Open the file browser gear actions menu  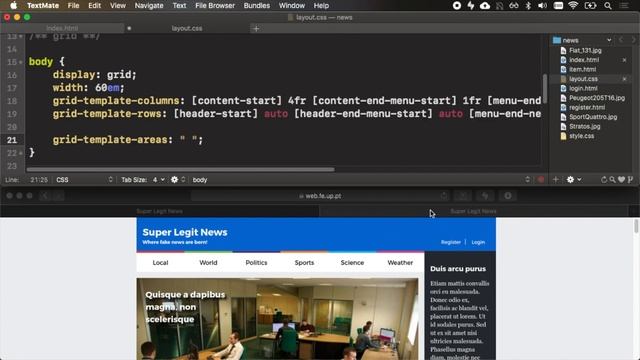click(573, 180)
